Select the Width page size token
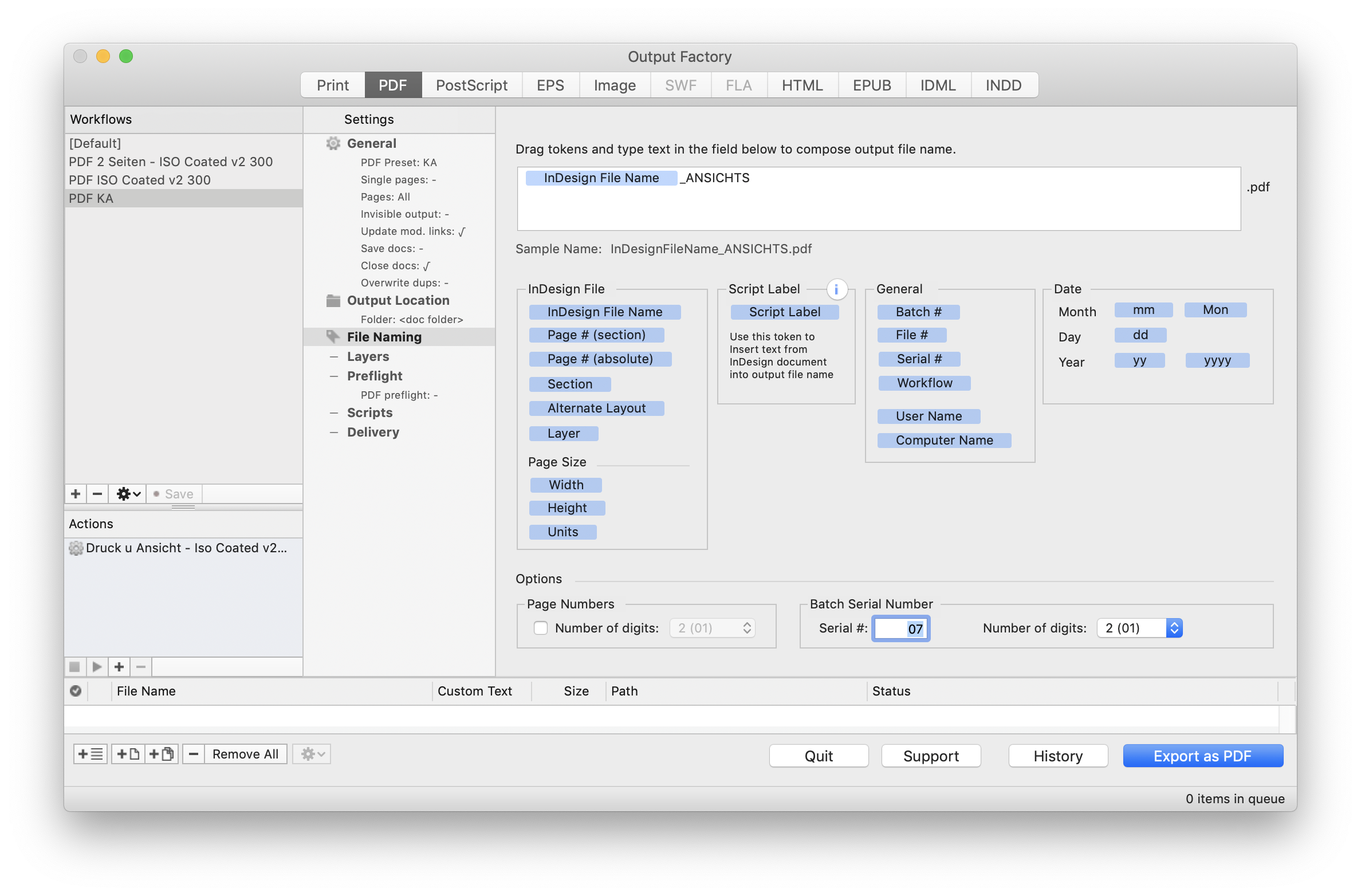This screenshot has height=896, width=1361. (566, 485)
